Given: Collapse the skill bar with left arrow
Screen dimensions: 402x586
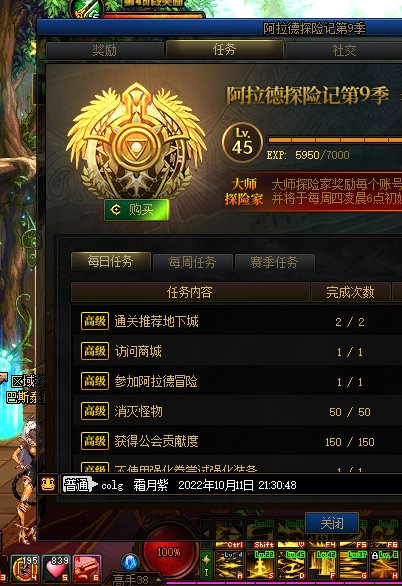Looking at the screenshot, I should tap(206, 533).
